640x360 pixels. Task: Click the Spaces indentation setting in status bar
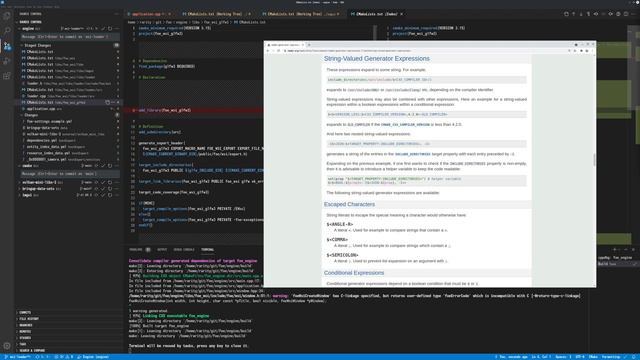pos(563,357)
